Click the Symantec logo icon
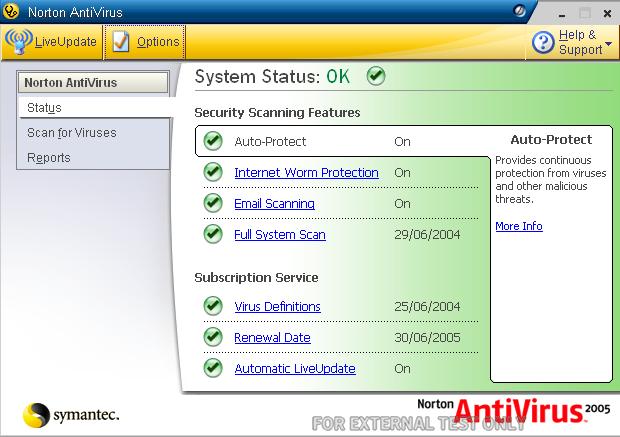Screen dimensions: 620x437 click(x=36, y=415)
